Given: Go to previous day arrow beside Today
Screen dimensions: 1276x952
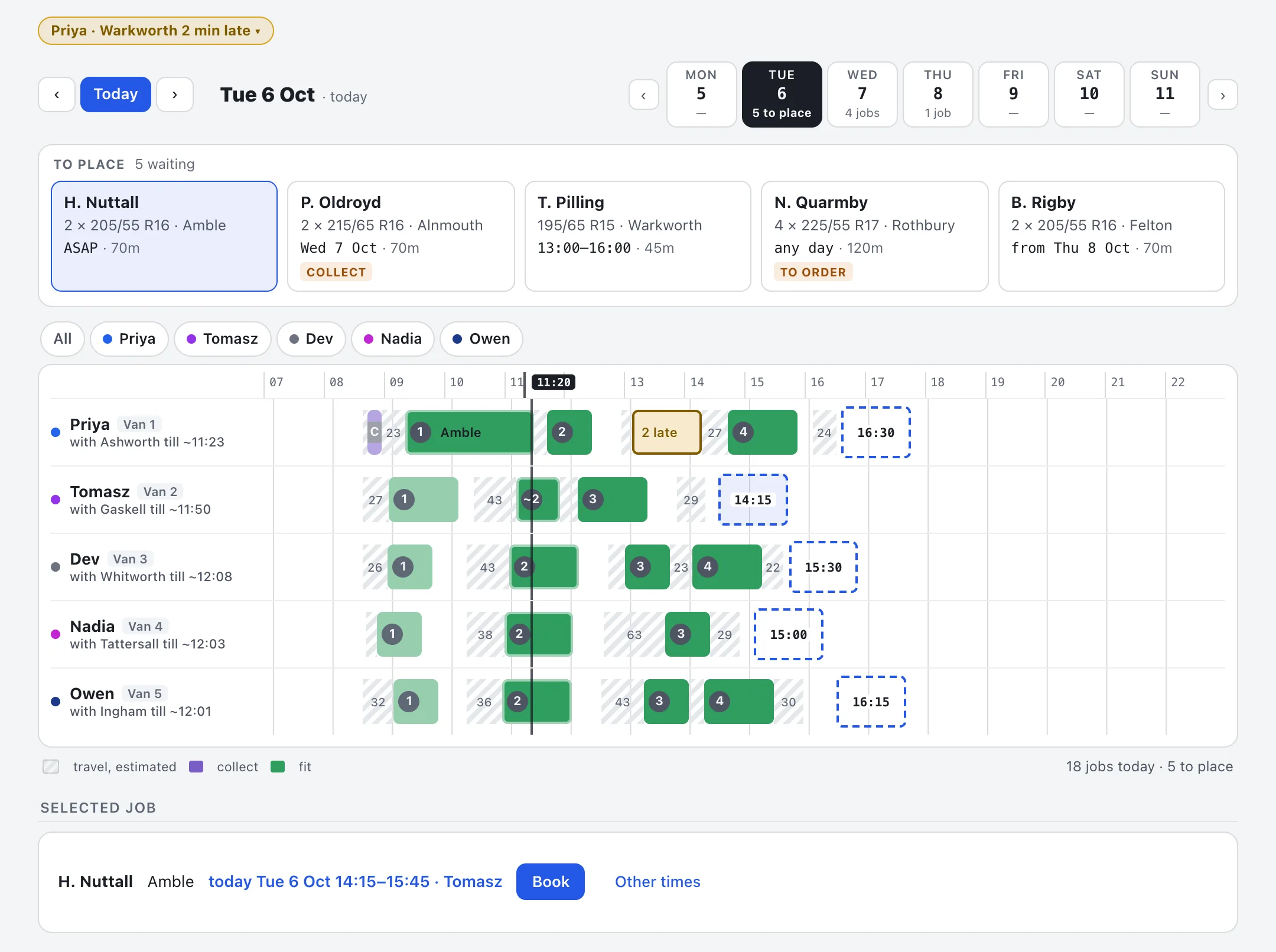Looking at the screenshot, I should click(57, 94).
